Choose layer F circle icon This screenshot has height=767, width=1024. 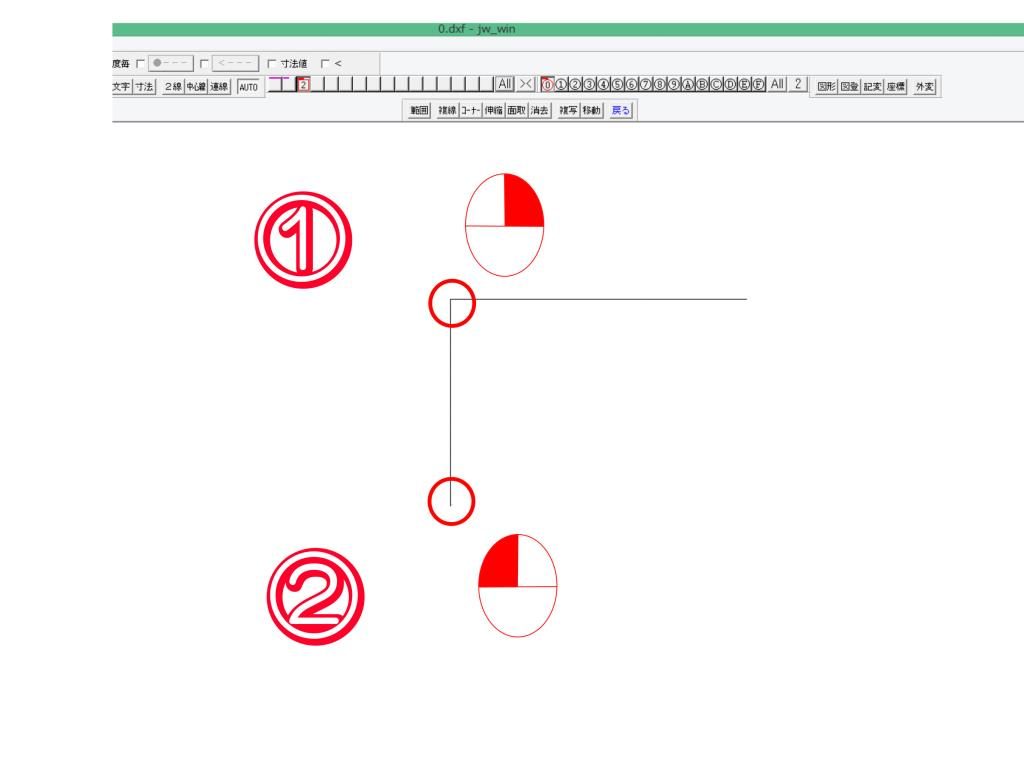[759, 86]
